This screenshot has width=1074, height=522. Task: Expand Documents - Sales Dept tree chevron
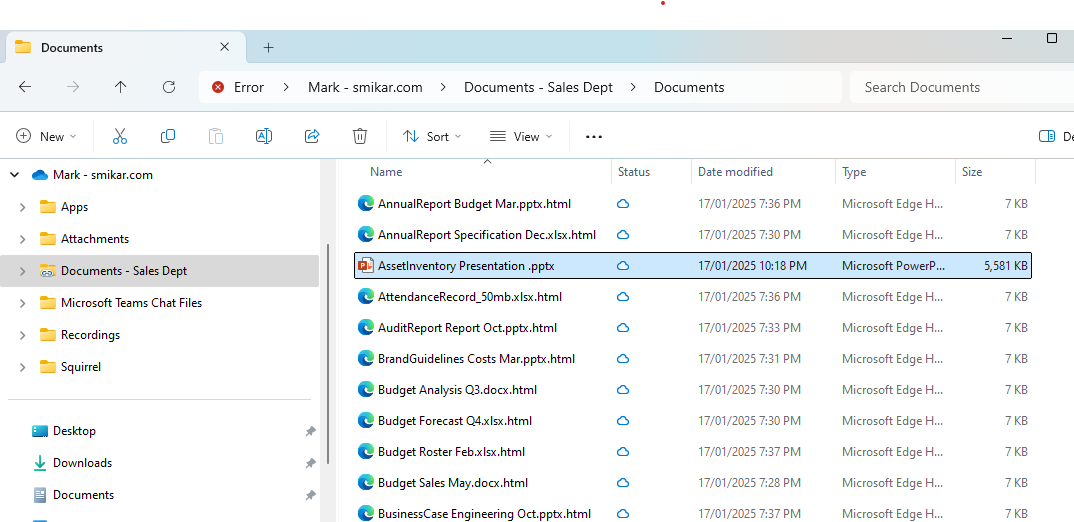tap(23, 271)
